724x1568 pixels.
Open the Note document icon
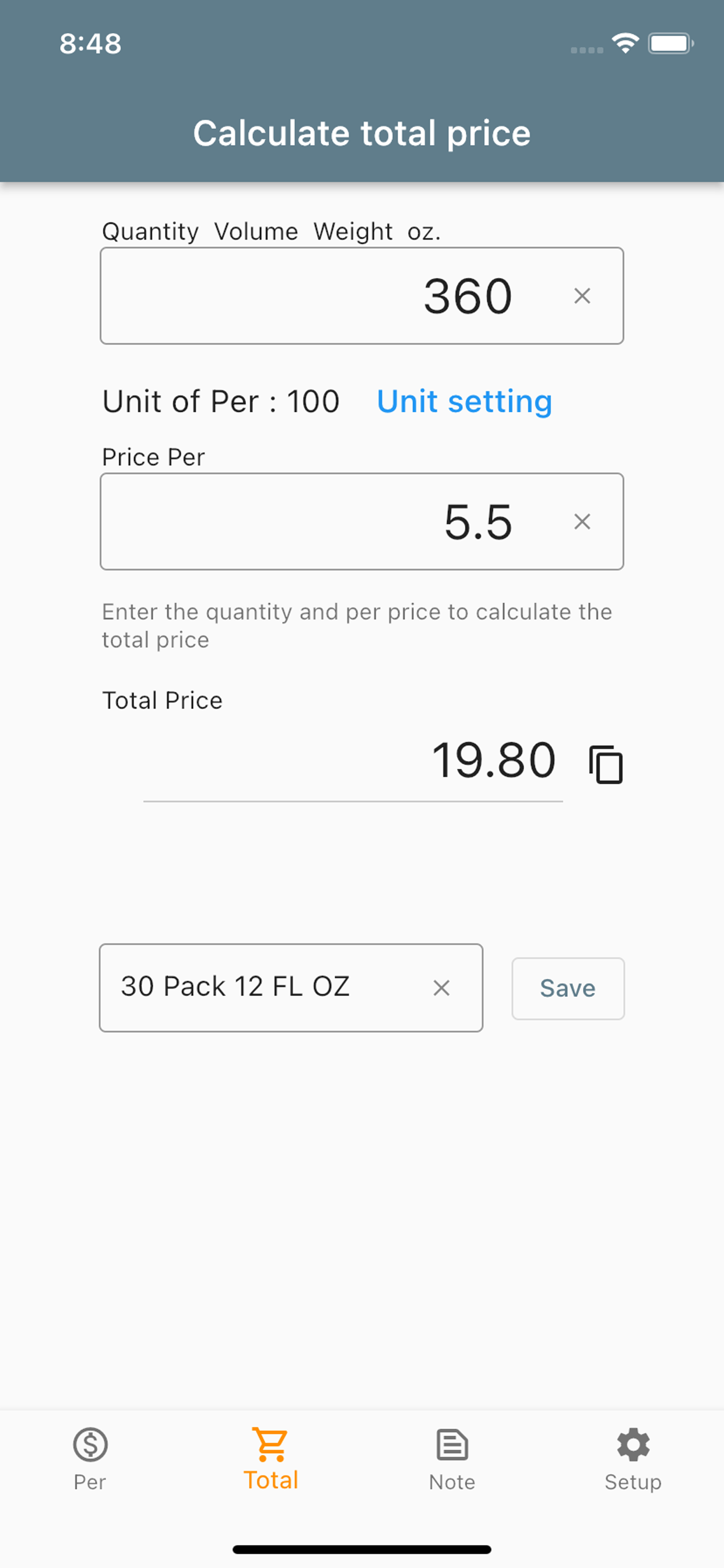click(x=452, y=1444)
